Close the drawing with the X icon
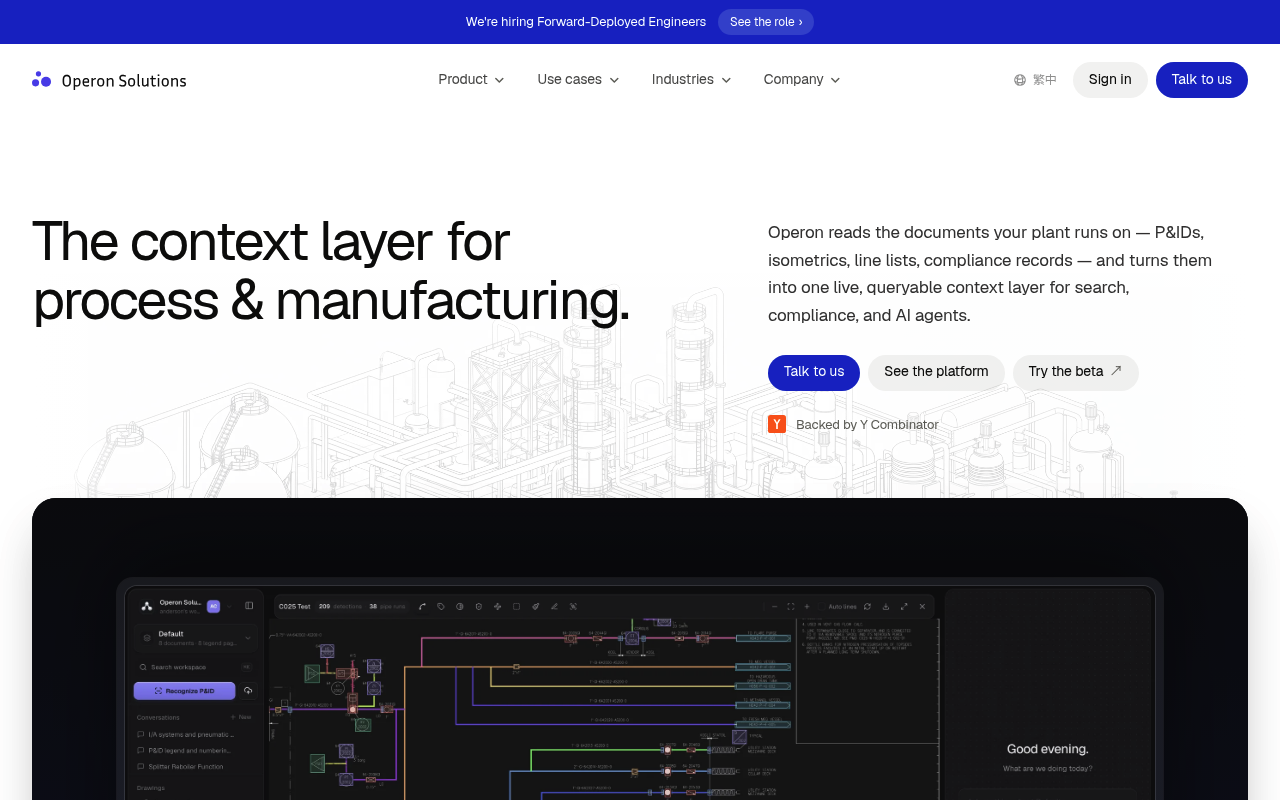Image resolution: width=1280 pixels, height=800 pixels. (x=922, y=606)
